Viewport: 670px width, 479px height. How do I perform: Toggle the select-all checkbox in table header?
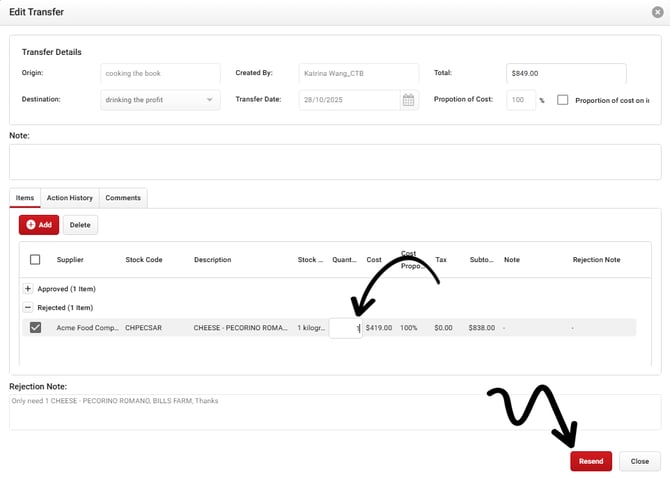tap(35, 260)
